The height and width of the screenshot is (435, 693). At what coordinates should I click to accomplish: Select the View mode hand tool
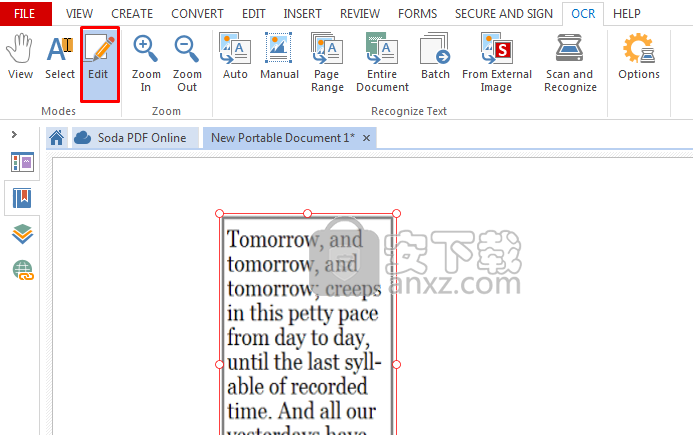point(20,56)
